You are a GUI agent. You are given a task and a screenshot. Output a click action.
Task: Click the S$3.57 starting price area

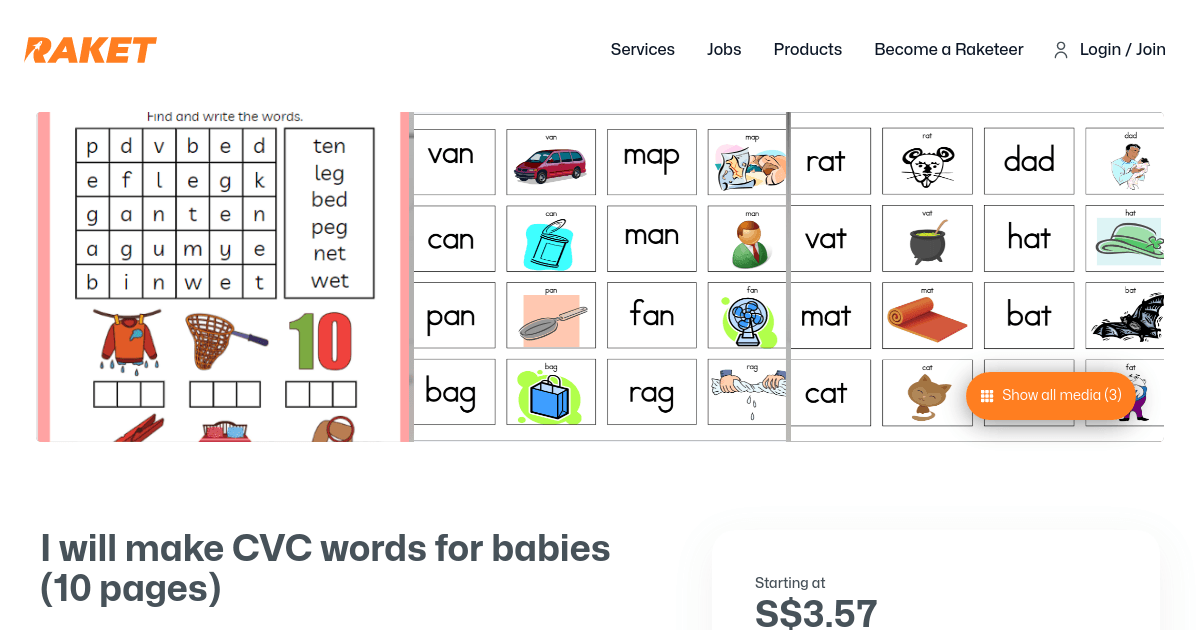point(816,613)
